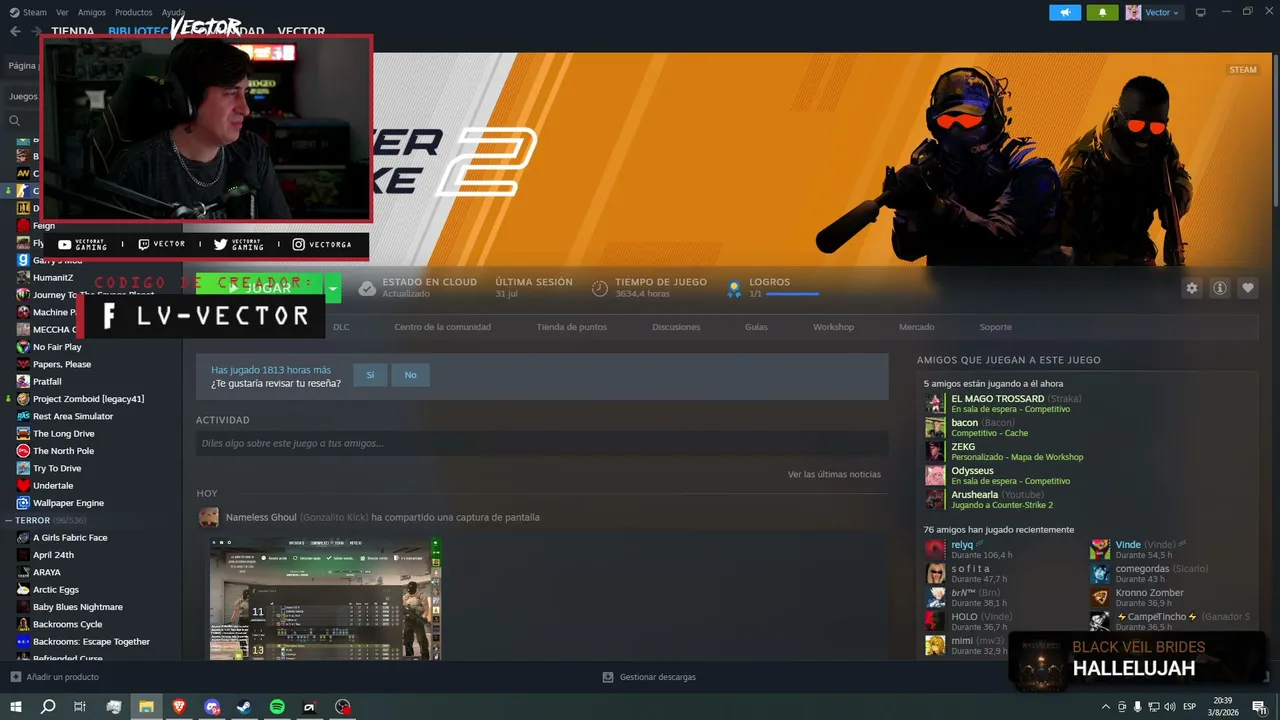The image size is (1280, 720).
Task: Select Try To Drive in library
Action: click(x=57, y=468)
